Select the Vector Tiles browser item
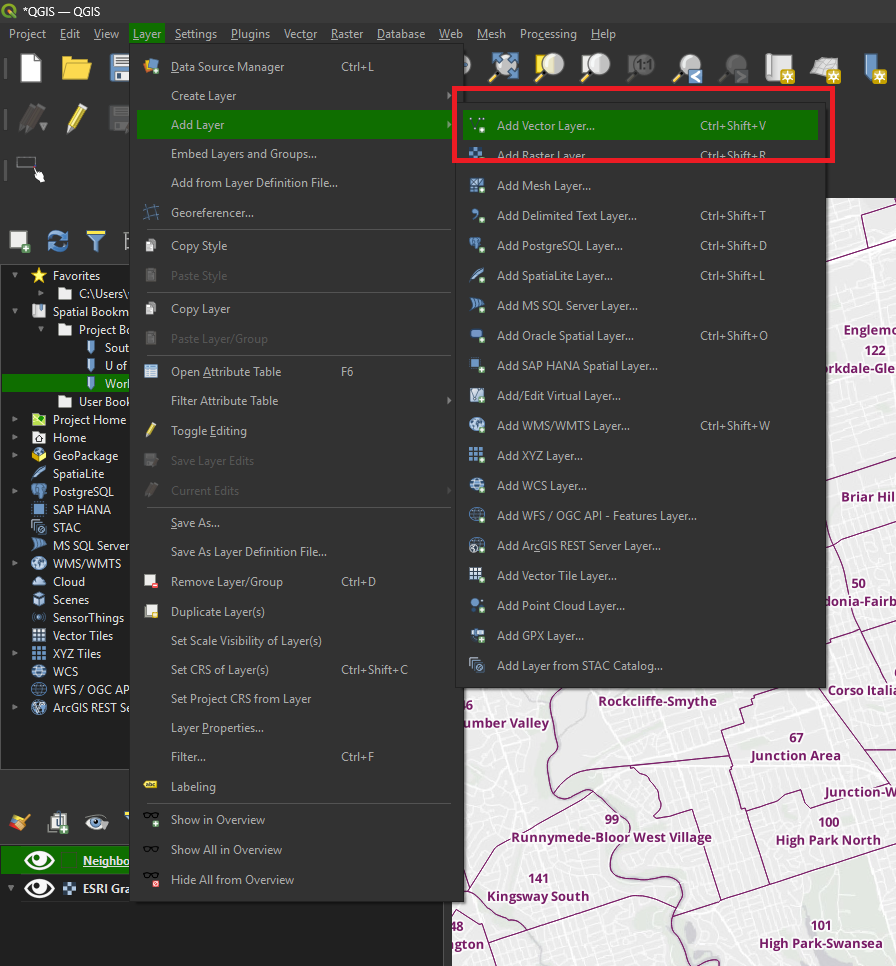This screenshot has height=966, width=896. click(x=83, y=635)
